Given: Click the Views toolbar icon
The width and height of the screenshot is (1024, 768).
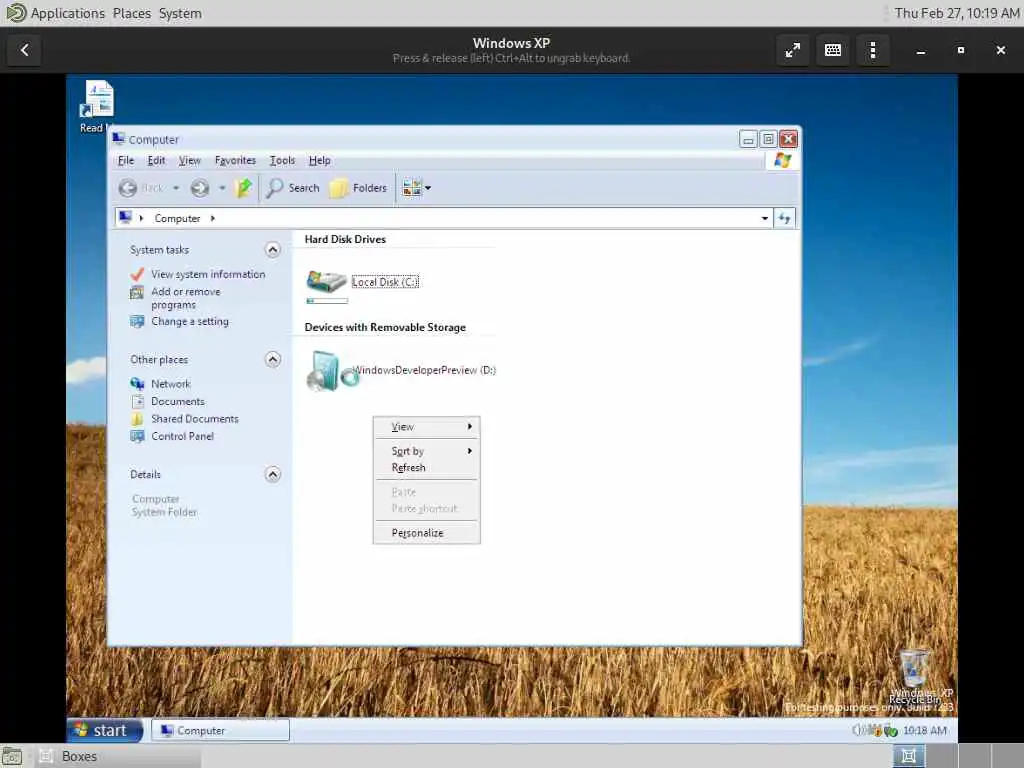Looking at the screenshot, I should coord(412,188).
